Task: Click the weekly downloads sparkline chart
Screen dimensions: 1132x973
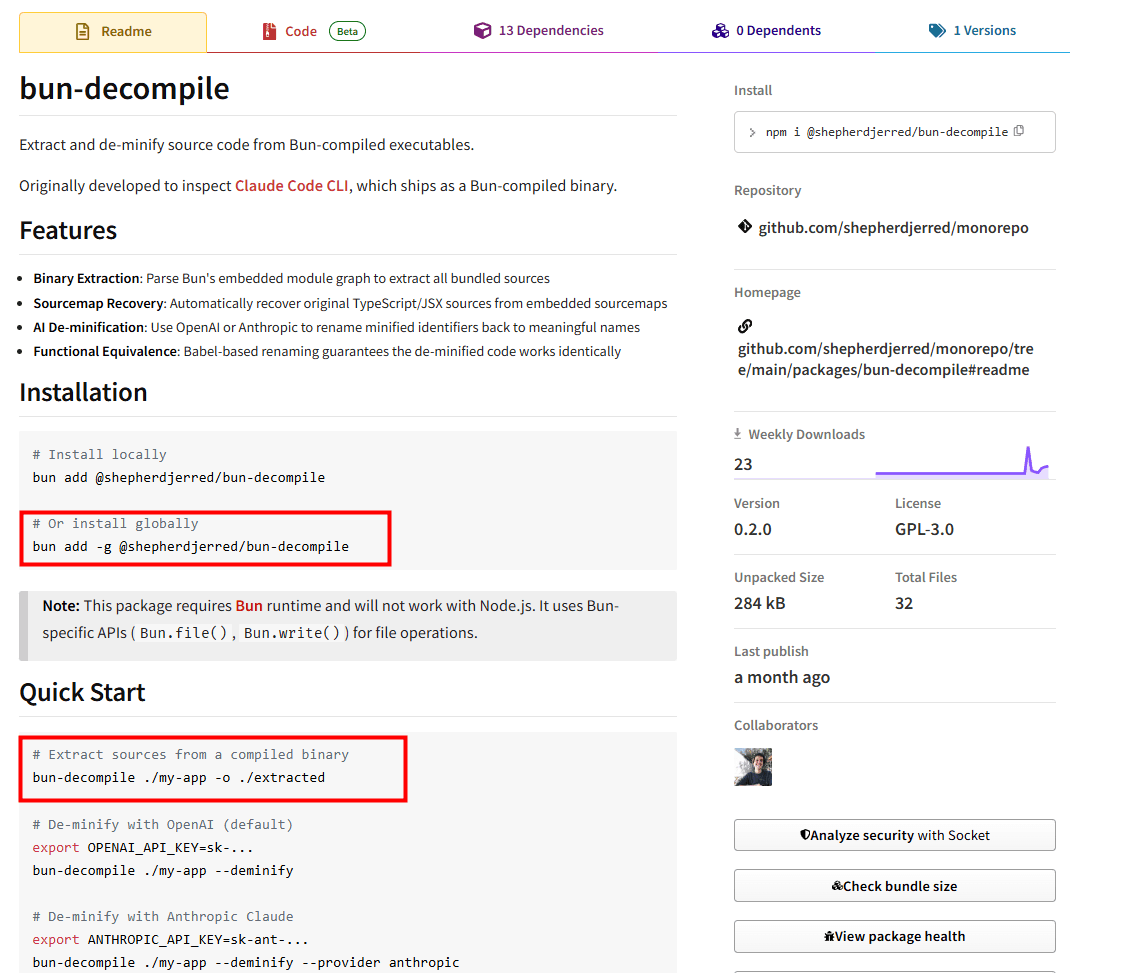Action: 961,463
